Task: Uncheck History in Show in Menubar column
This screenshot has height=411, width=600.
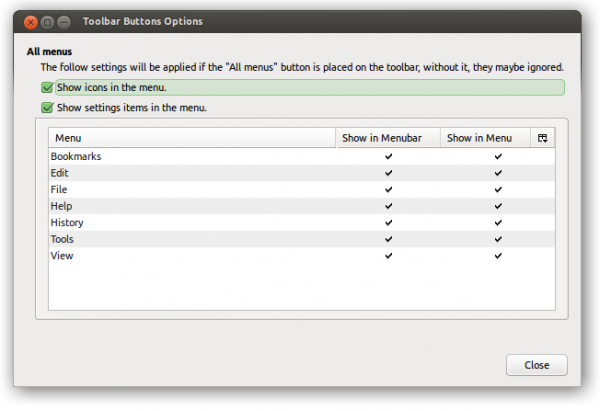Action: (388, 222)
